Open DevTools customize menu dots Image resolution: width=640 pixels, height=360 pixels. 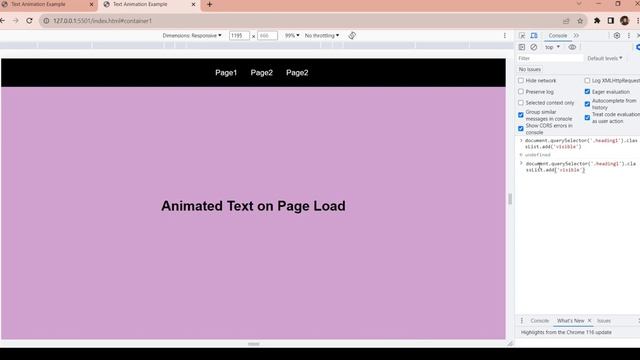(x=629, y=36)
